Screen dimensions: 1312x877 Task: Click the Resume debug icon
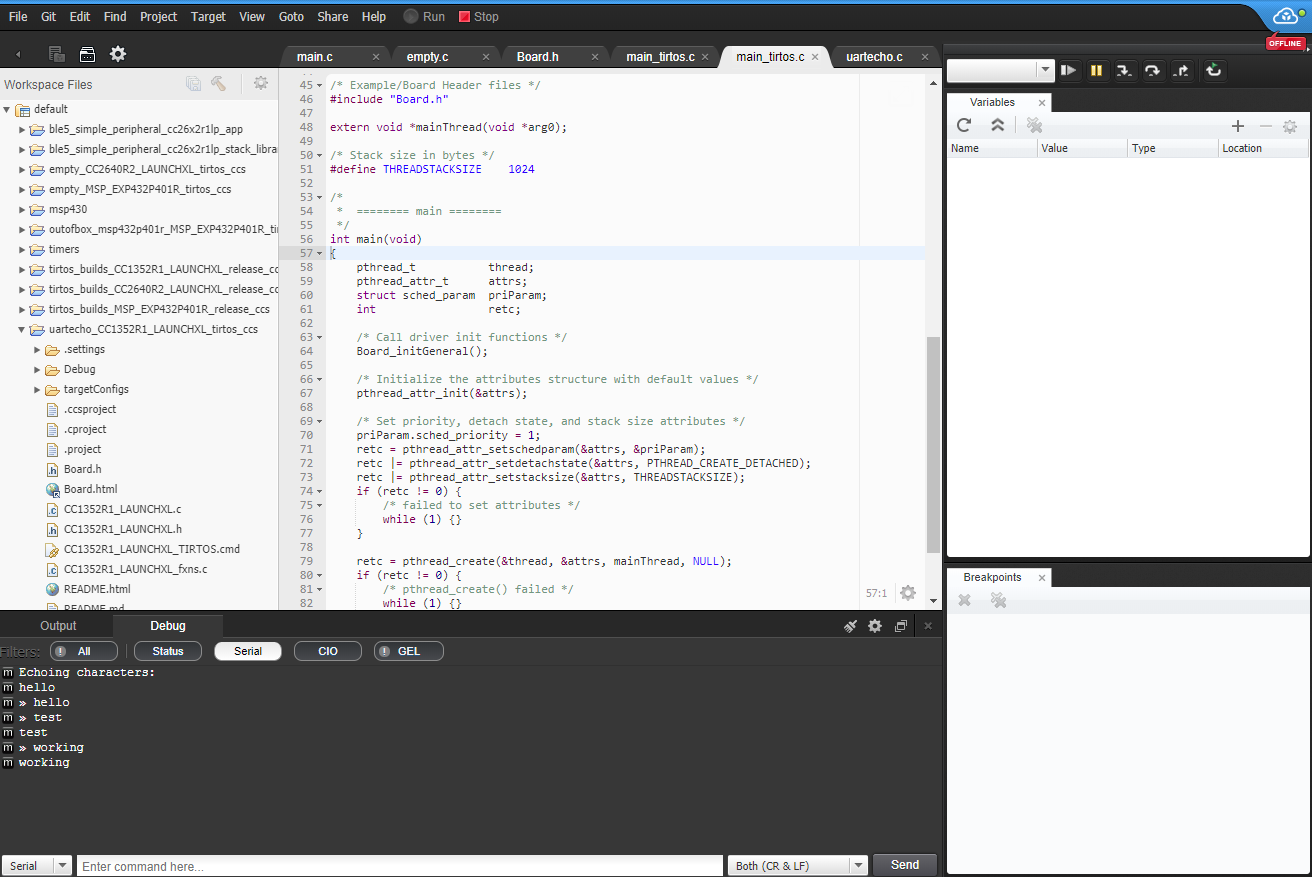pyautogui.click(x=1068, y=70)
